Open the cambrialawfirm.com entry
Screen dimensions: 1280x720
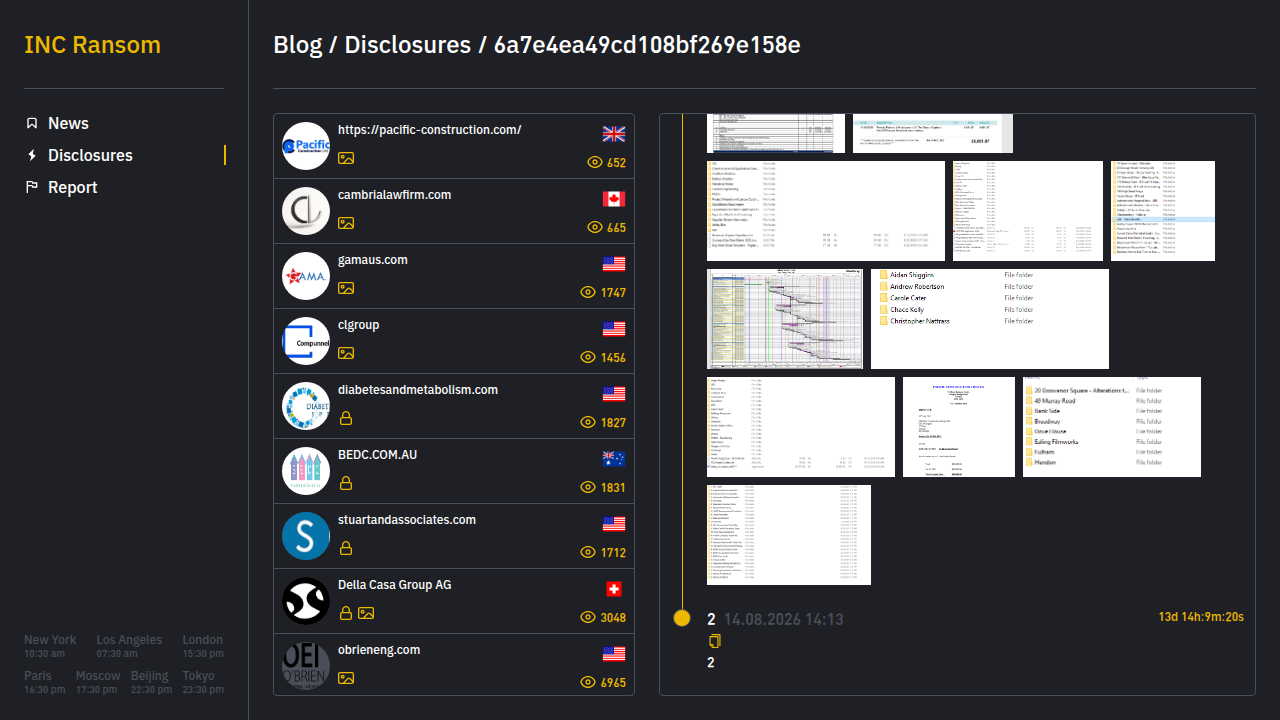click(x=454, y=211)
